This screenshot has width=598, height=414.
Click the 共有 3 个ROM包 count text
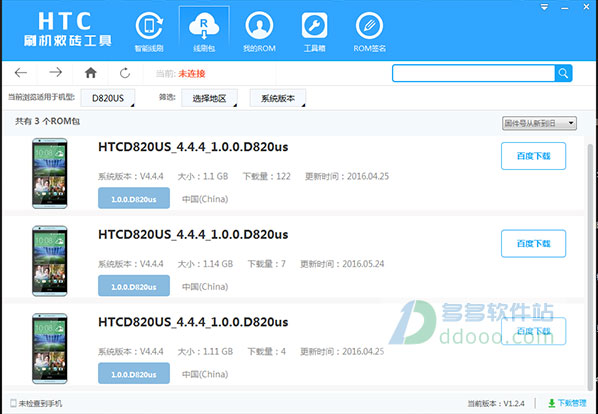(48, 122)
